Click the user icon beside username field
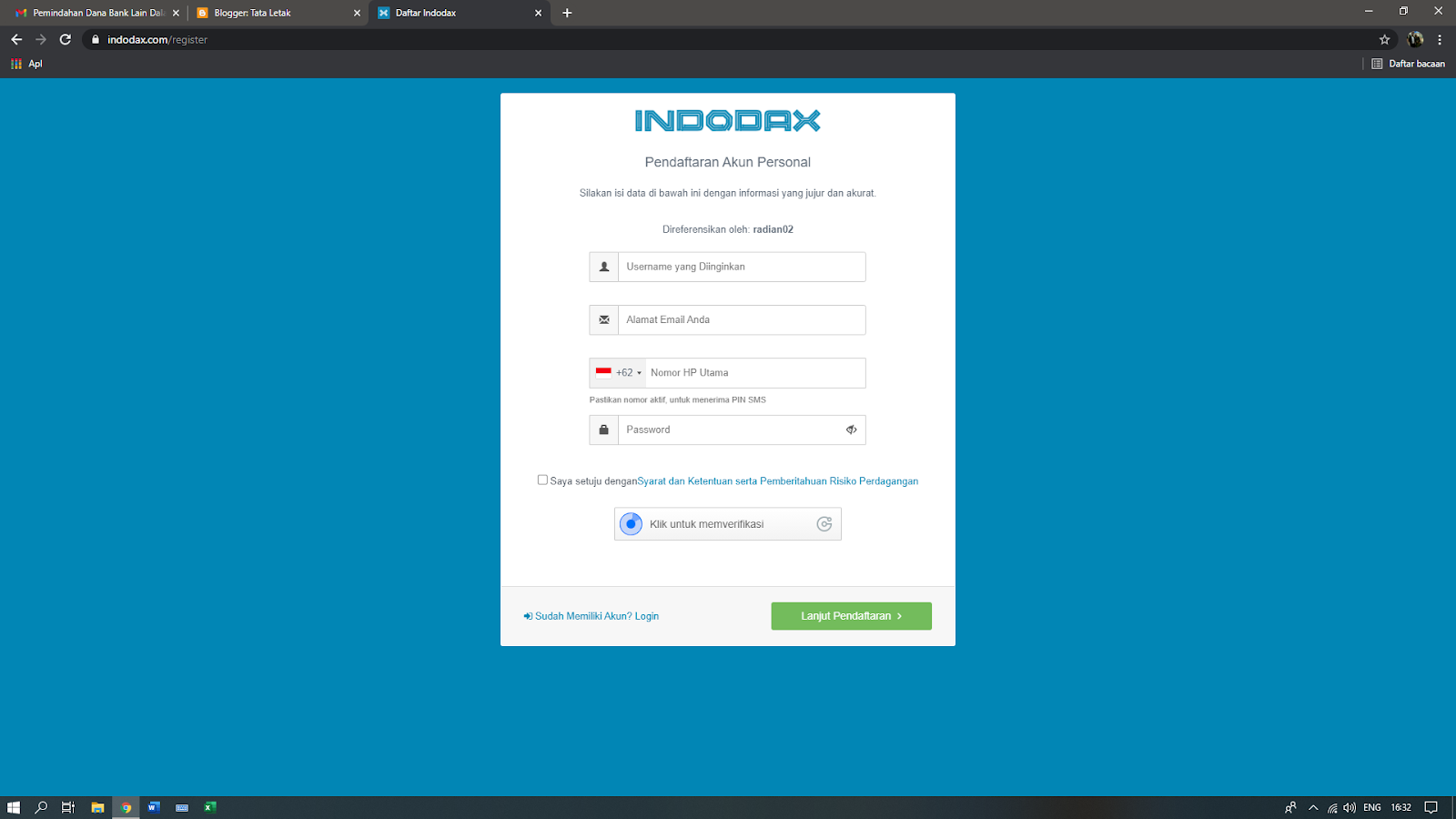Screen dimensions: 1456x819 pyautogui.click(x=604, y=267)
